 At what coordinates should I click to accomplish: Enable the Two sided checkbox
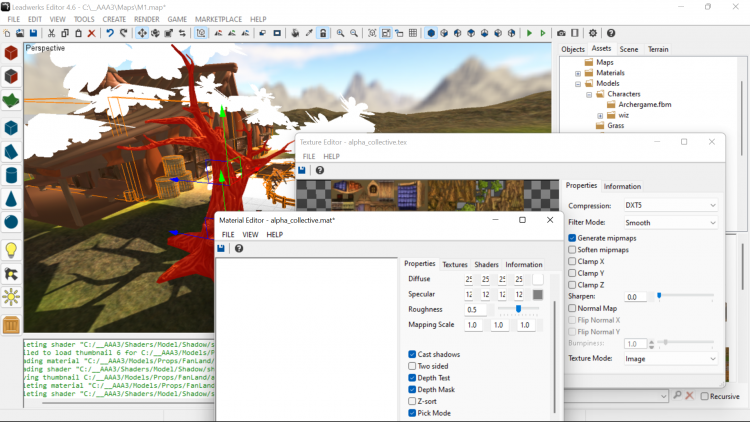click(x=412, y=366)
